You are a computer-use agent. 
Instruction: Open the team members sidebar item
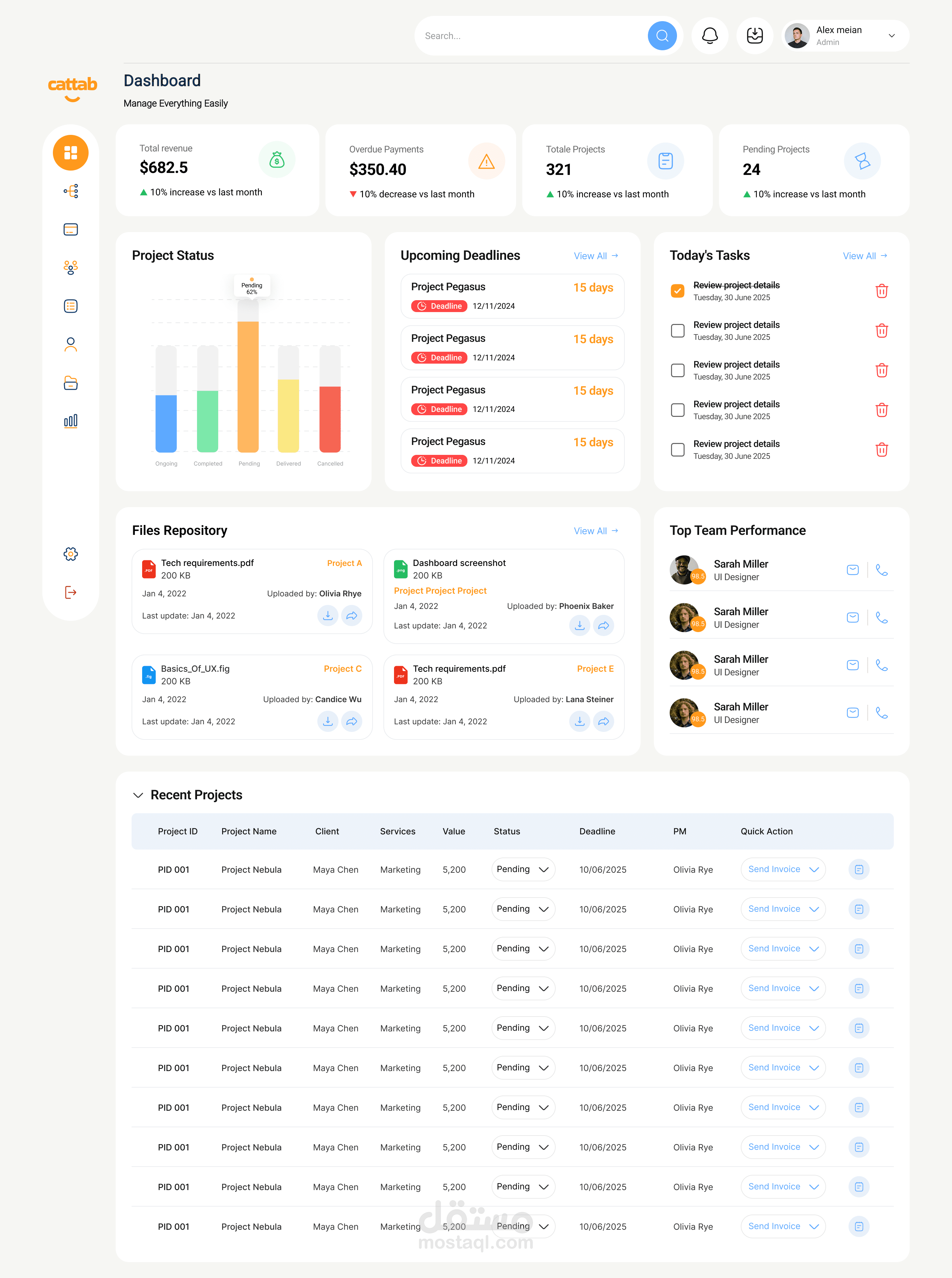(70, 267)
